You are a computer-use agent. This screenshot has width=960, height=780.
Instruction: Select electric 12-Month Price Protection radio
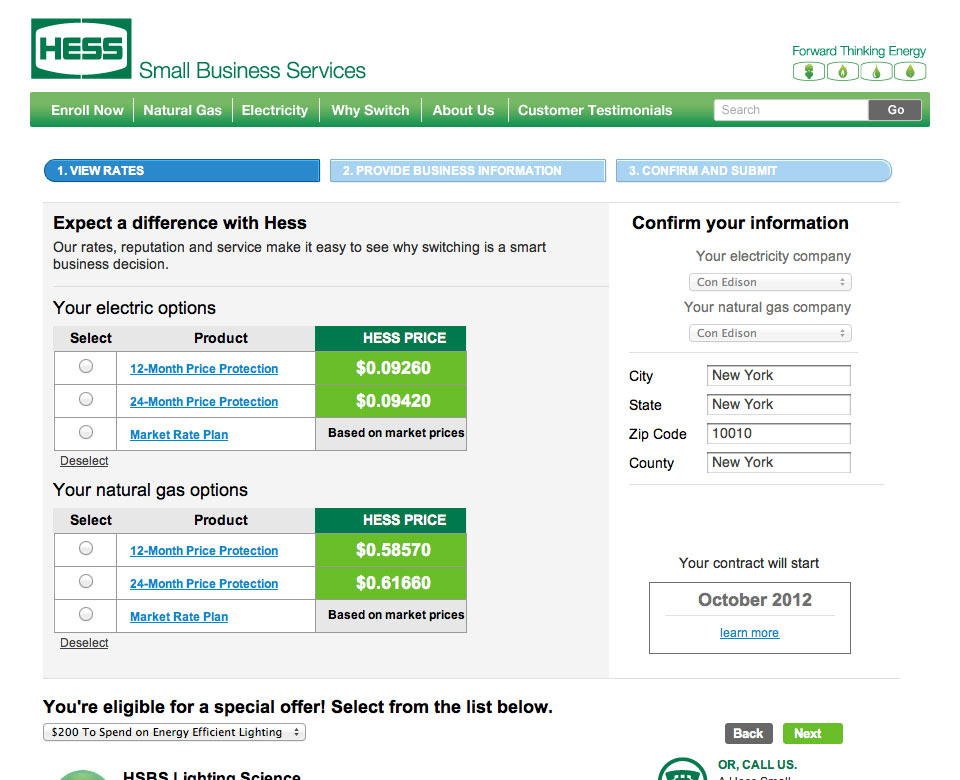coord(86,366)
